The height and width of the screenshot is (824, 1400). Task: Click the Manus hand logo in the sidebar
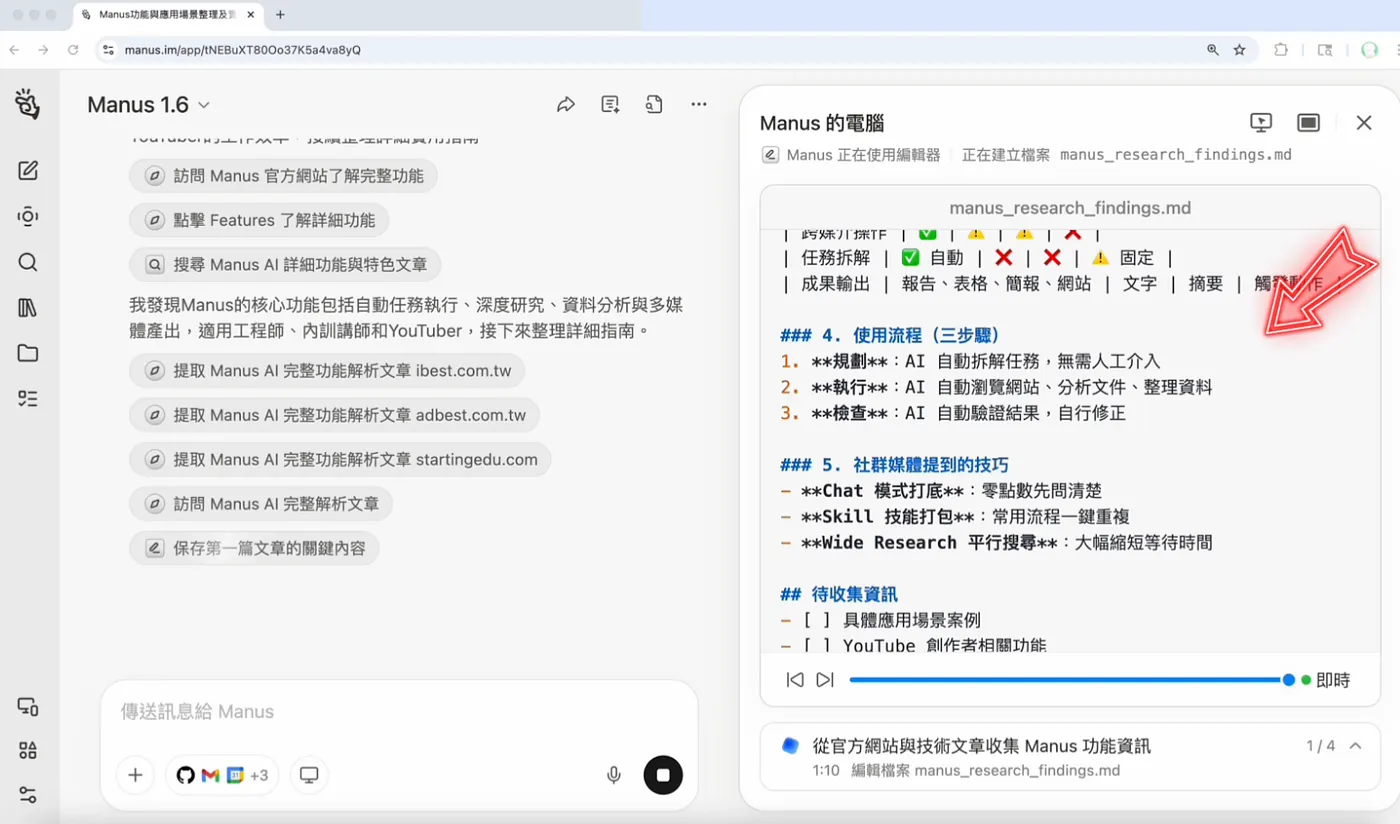click(x=28, y=103)
